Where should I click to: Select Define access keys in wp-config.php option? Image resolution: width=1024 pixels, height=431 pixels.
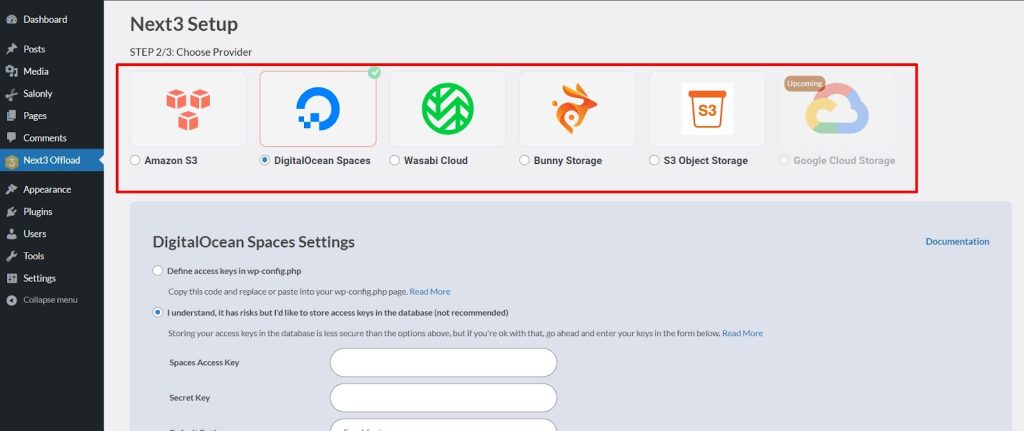(x=157, y=270)
